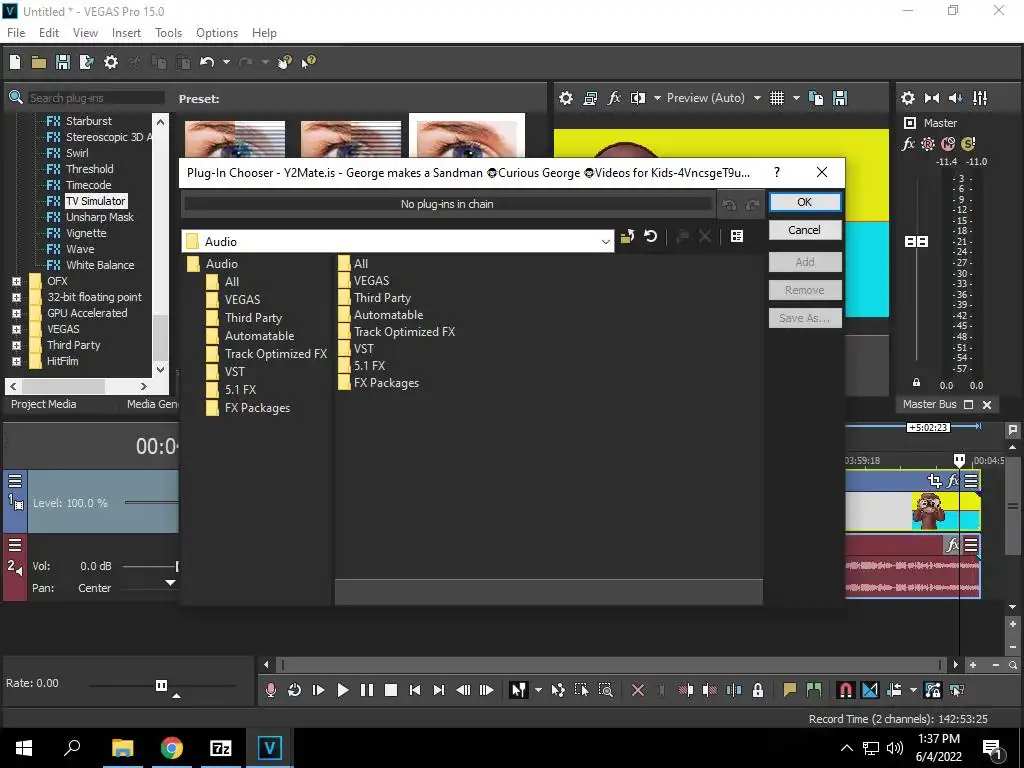Toggle Automatic Crossfades icon

pyautogui.click(x=870, y=690)
